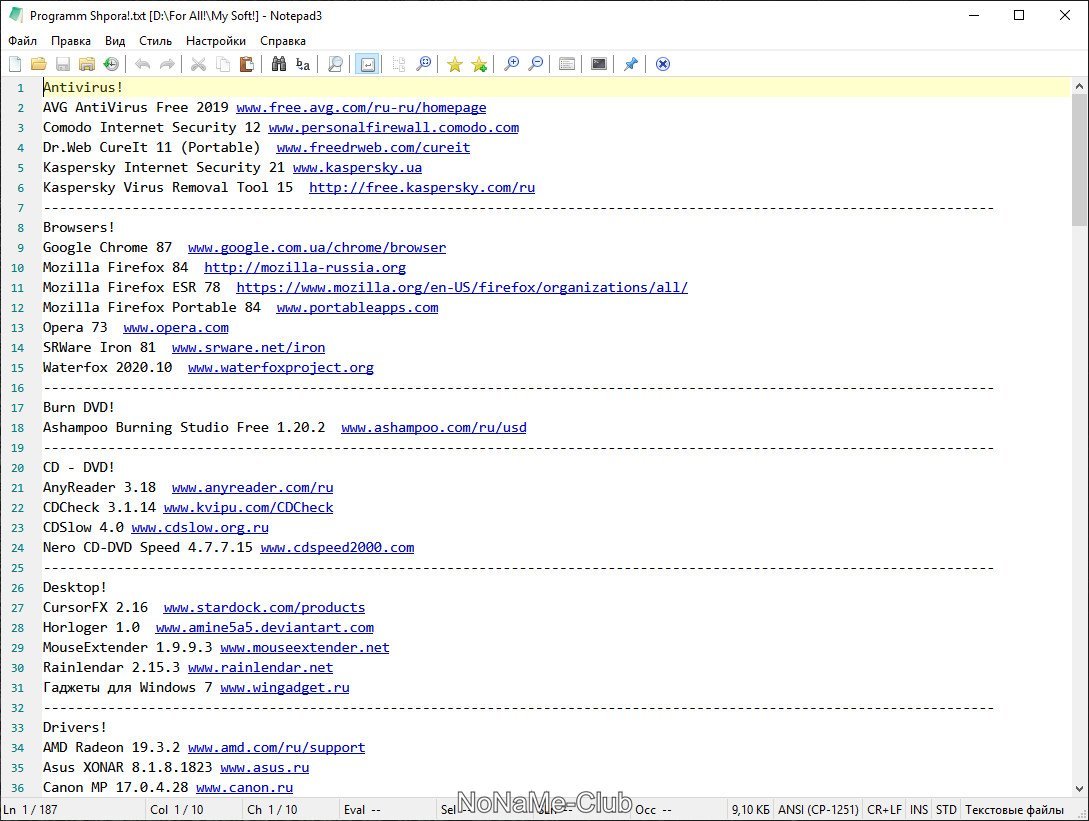Click the Zoom In magnifier icon

(x=512, y=64)
